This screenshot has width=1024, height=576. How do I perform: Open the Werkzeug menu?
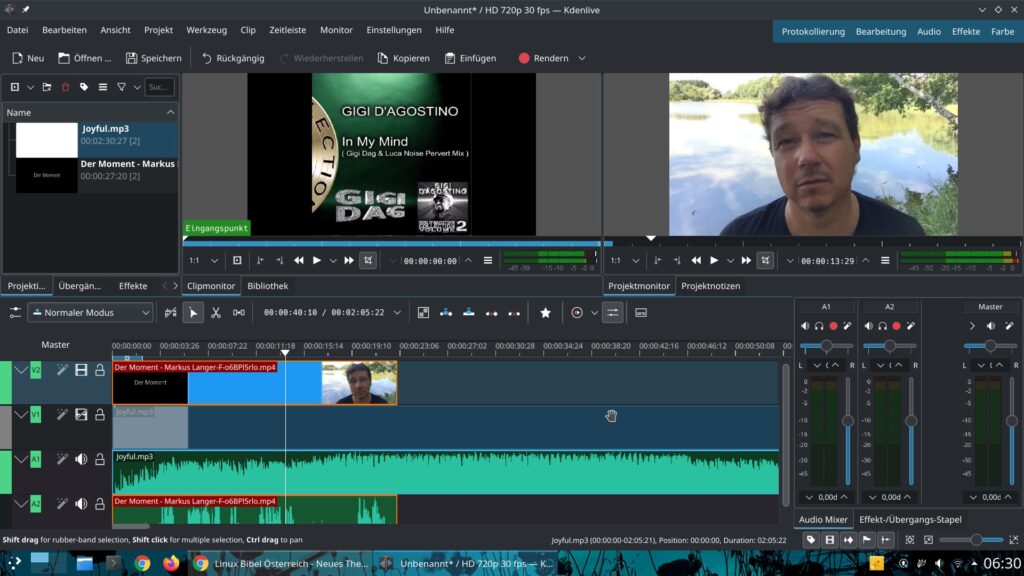[206, 30]
